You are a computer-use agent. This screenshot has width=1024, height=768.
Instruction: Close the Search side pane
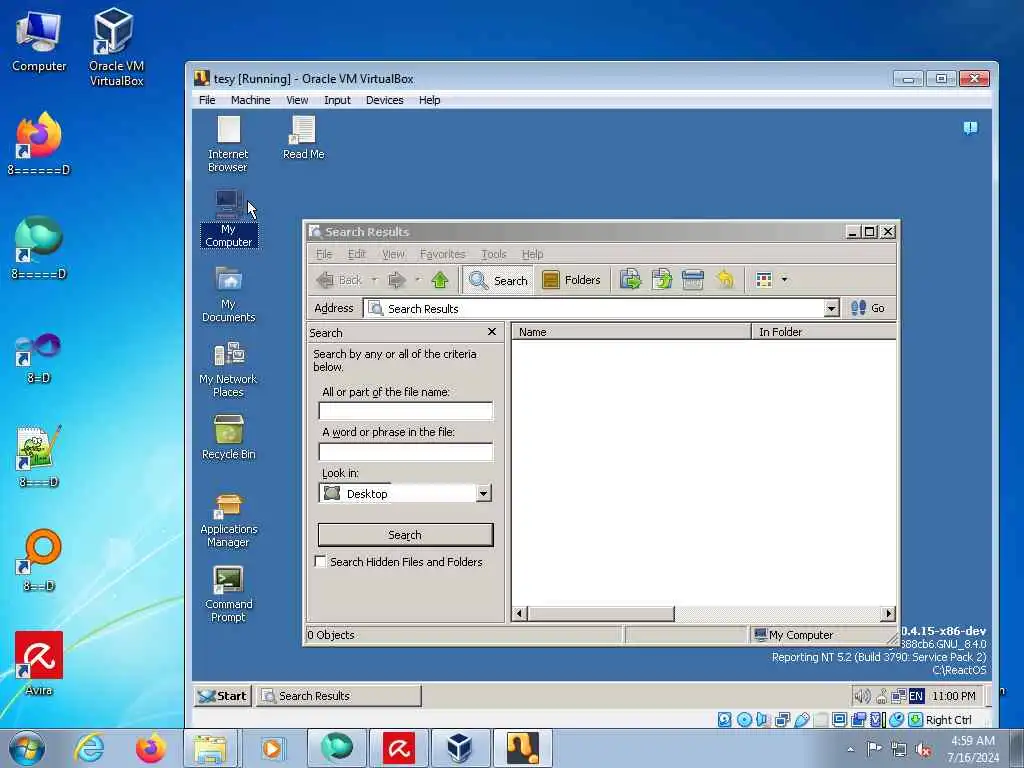(492, 332)
